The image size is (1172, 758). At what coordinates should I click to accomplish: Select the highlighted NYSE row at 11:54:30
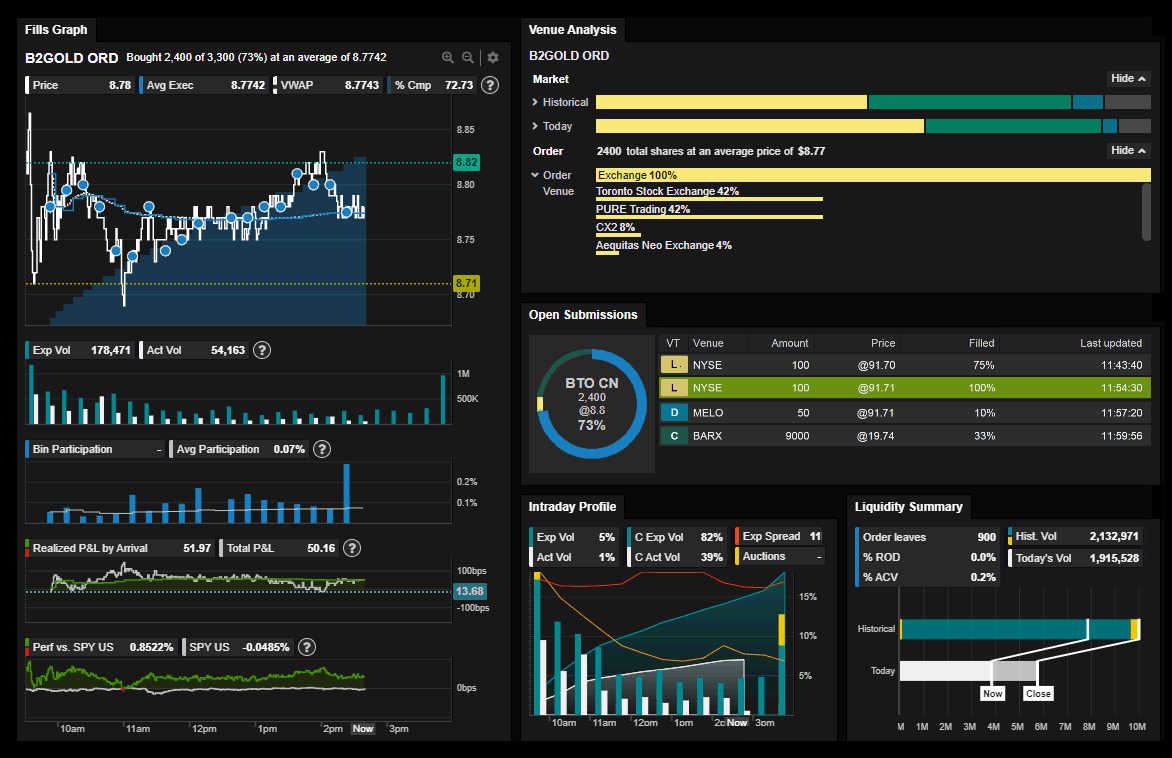point(904,388)
